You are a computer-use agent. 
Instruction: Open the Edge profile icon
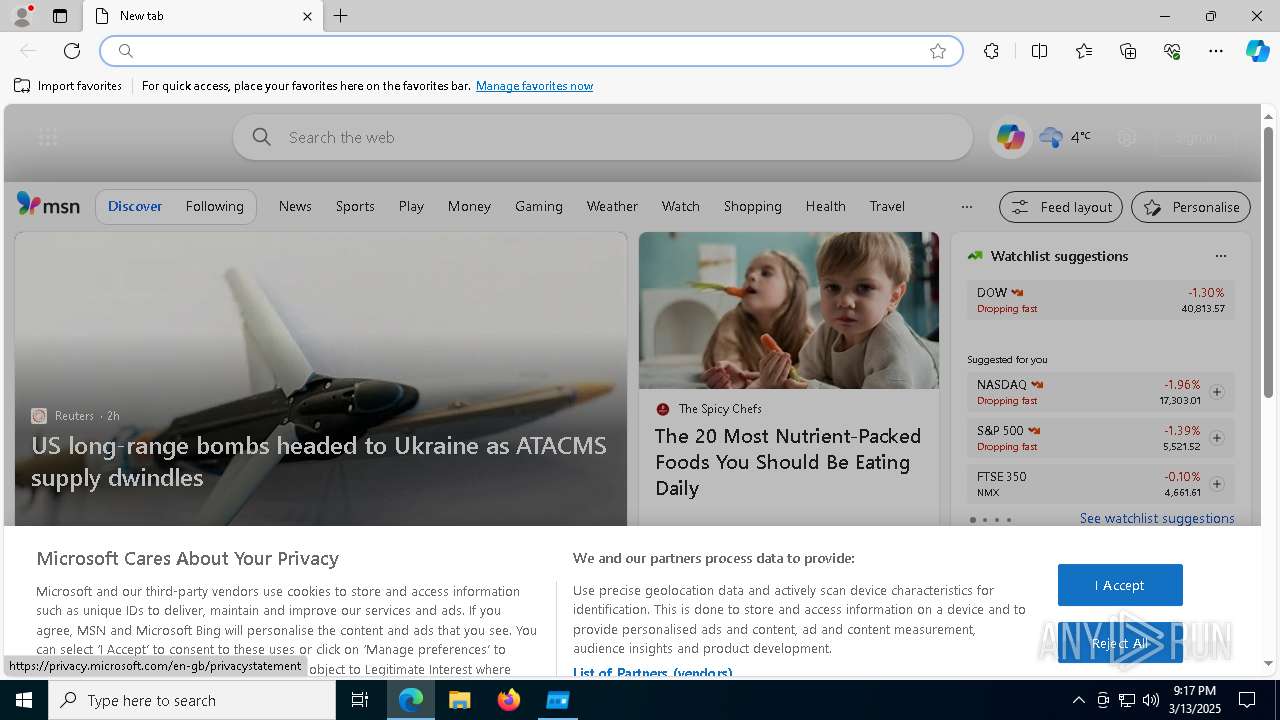pyautogui.click(x=21, y=16)
